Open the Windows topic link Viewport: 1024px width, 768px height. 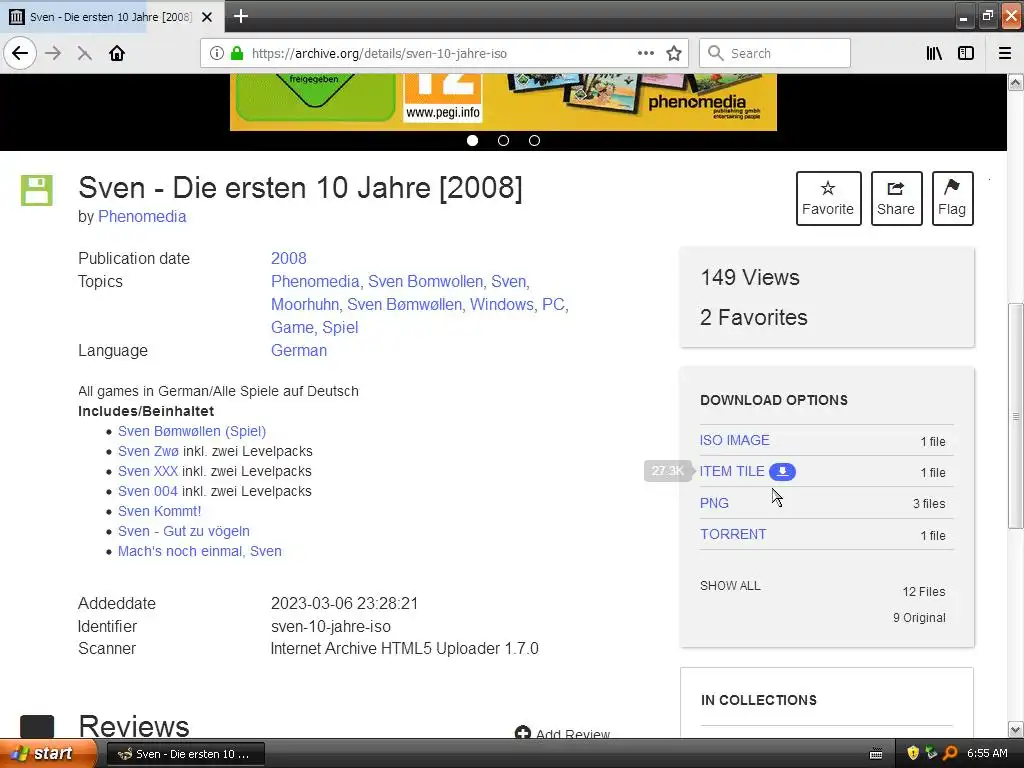(x=502, y=304)
